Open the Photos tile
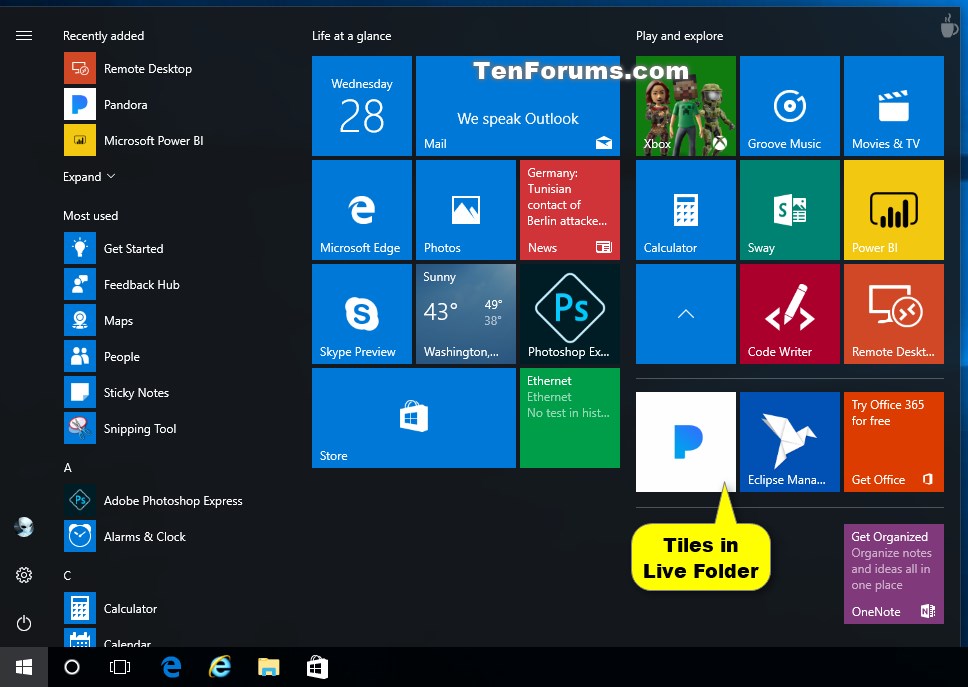The width and height of the screenshot is (968, 687). (x=465, y=210)
